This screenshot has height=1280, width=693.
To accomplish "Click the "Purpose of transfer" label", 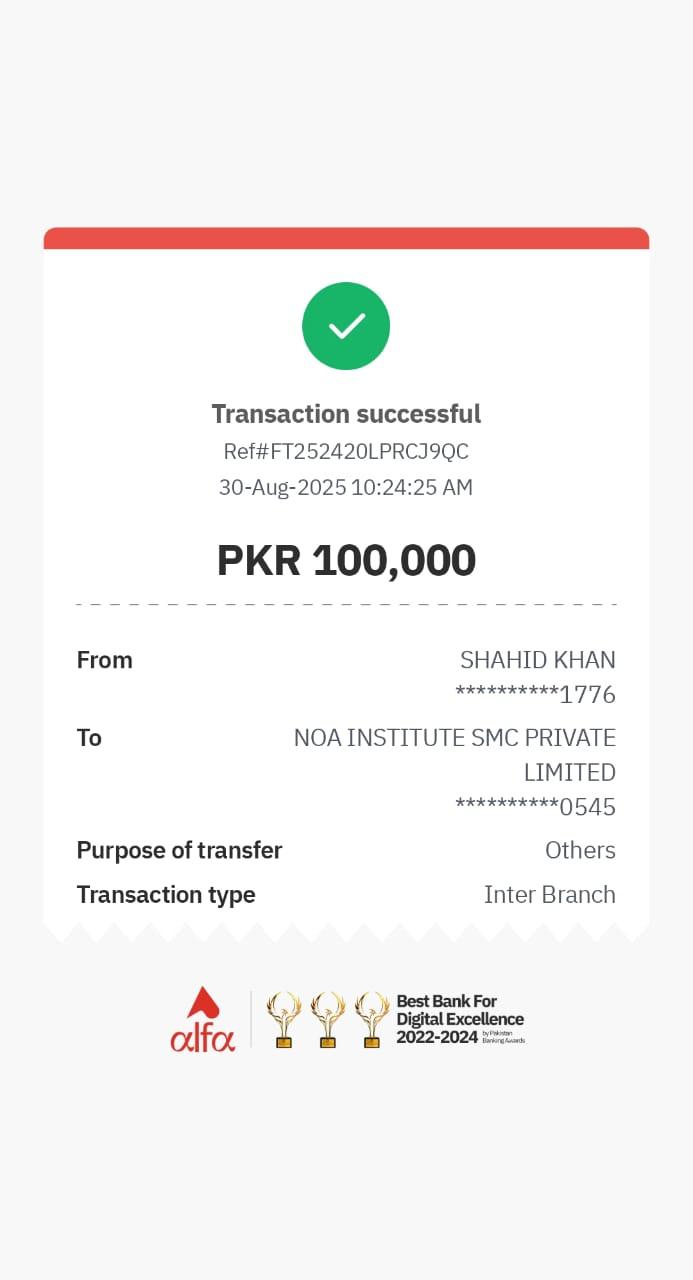I will 180,850.
